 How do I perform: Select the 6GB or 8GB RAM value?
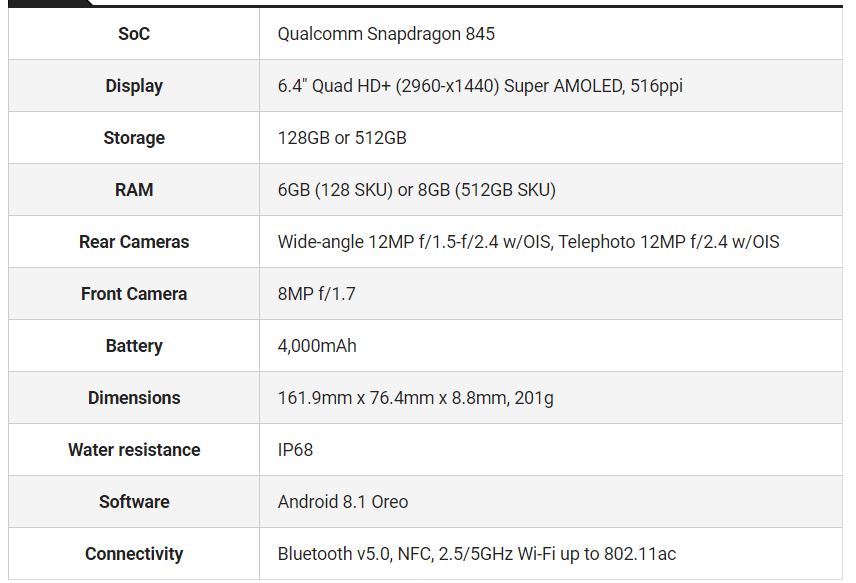[416, 190]
